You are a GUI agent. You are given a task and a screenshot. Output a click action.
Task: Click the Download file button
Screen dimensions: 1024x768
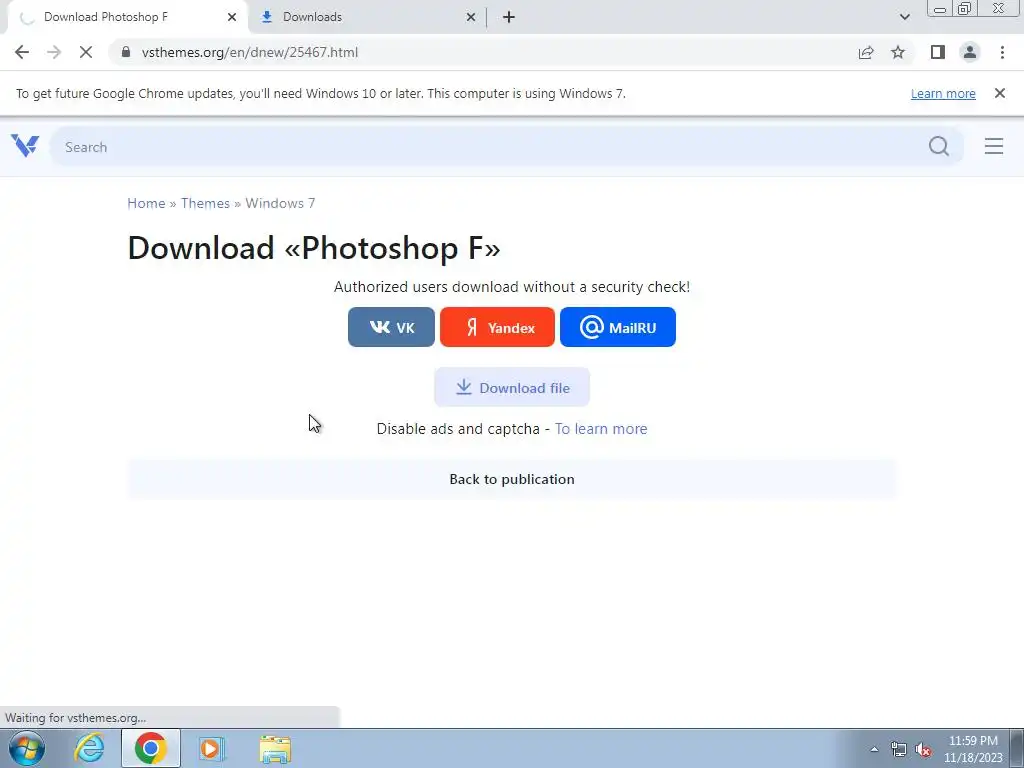coord(512,387)
